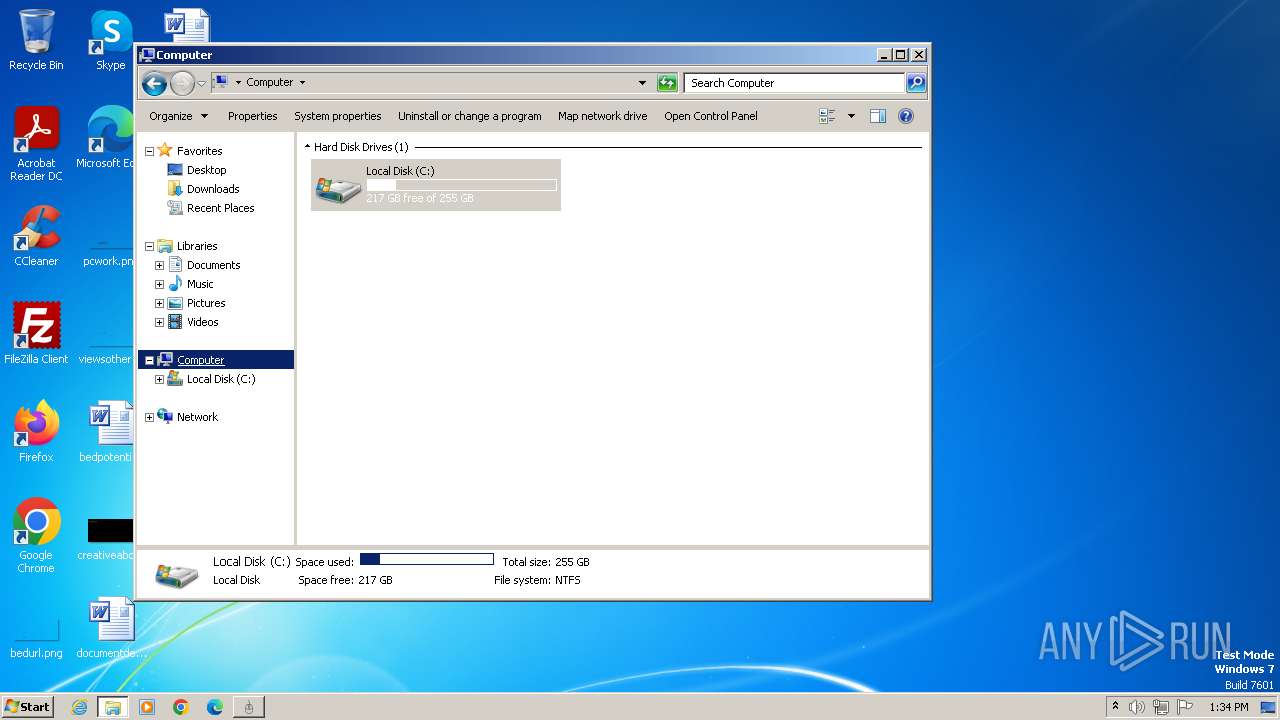
Task: Open the Organize menu
Action: tap(179, 116)
